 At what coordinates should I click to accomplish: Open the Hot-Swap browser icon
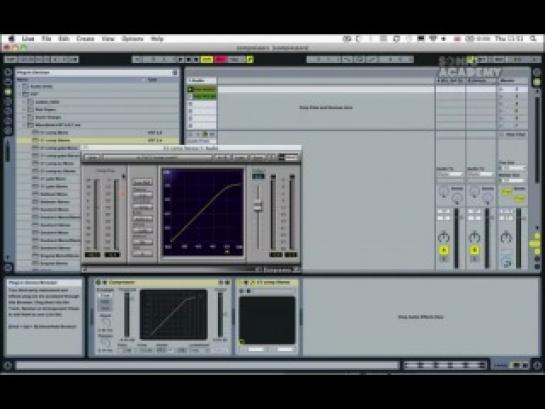[8, 131]
